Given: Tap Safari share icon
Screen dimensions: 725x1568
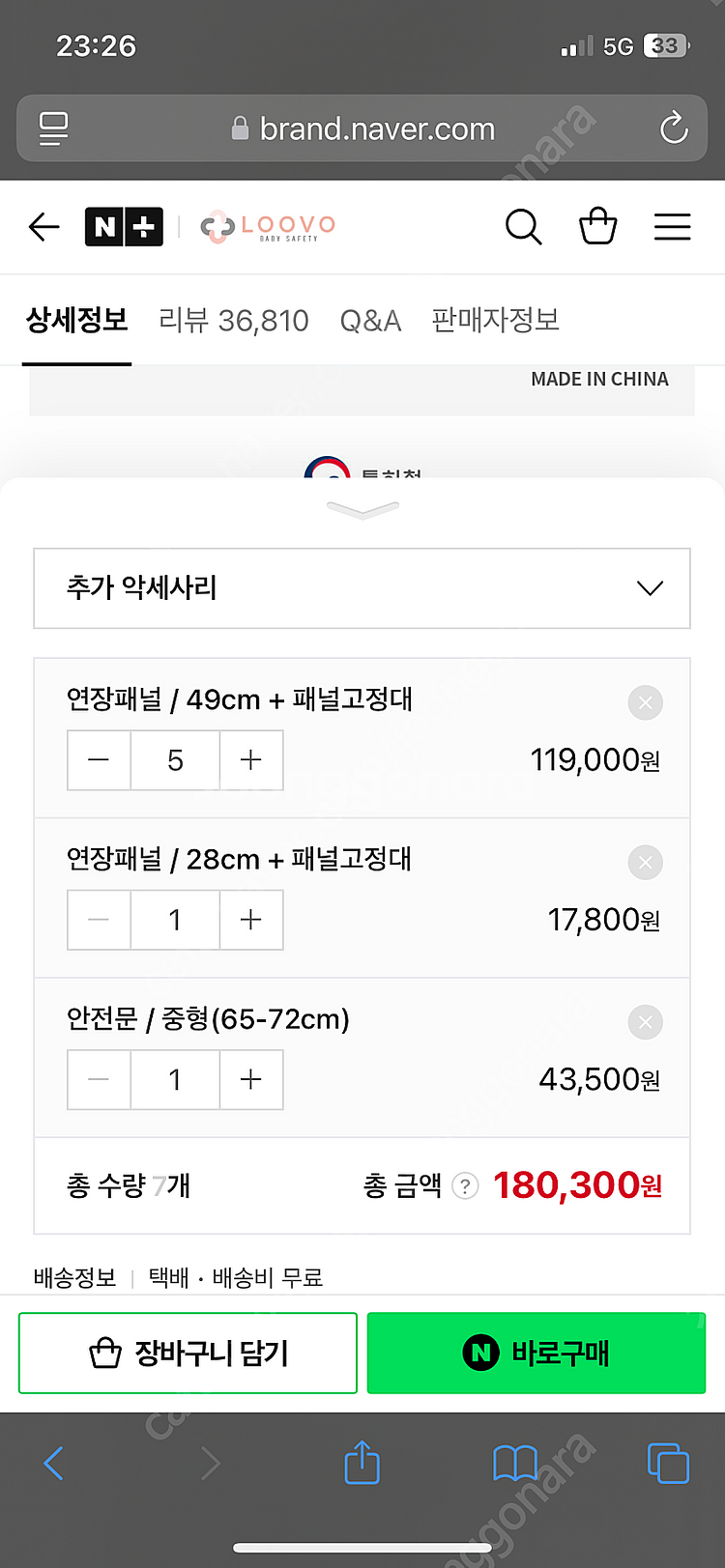Looking at the screenshot, I should tap(362, 1463).
